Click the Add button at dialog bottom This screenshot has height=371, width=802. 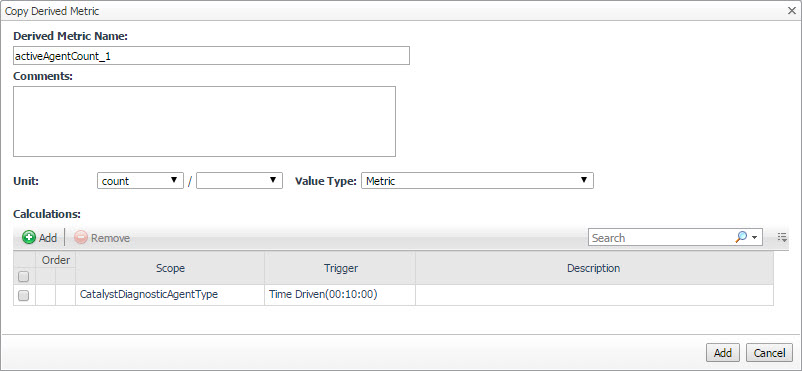[x=723, y=353]
